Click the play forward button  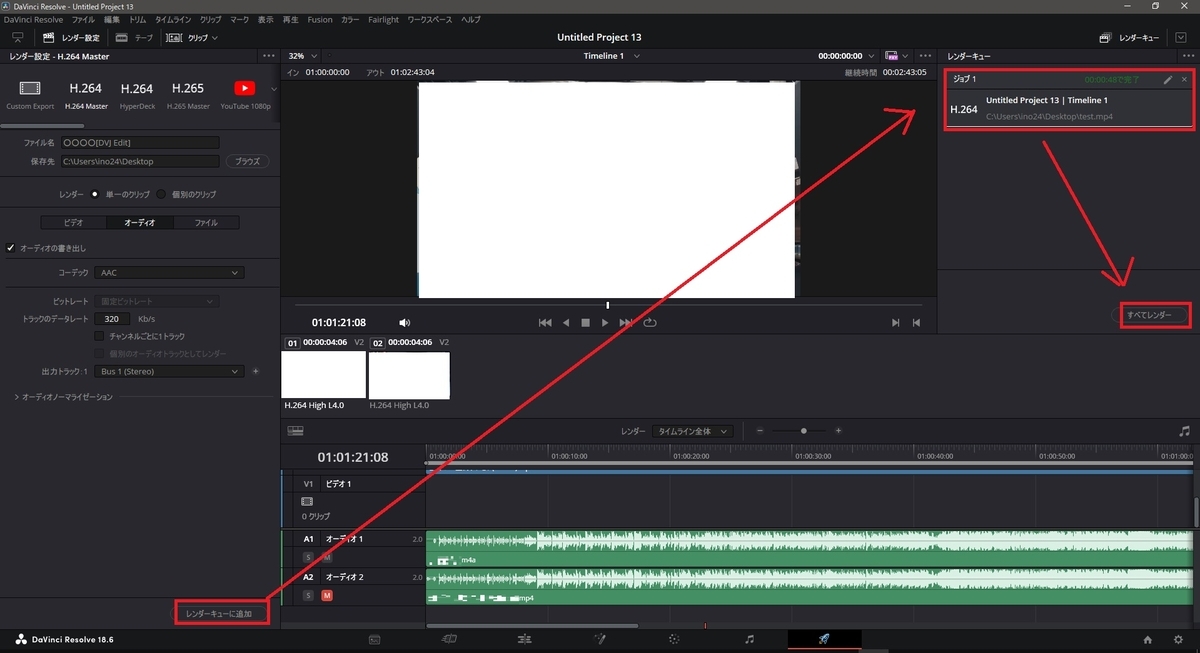click(605, 323)
